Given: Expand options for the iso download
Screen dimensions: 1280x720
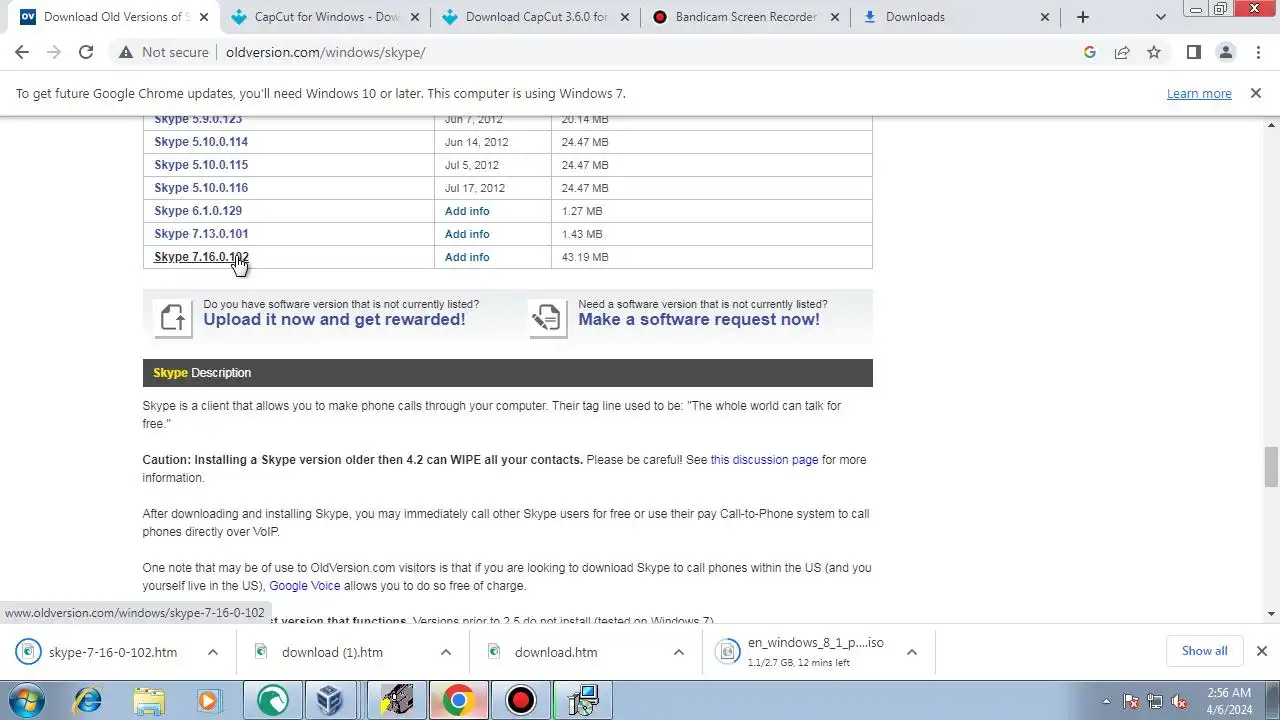Looking at the screenshot, I should pos(912,652).
